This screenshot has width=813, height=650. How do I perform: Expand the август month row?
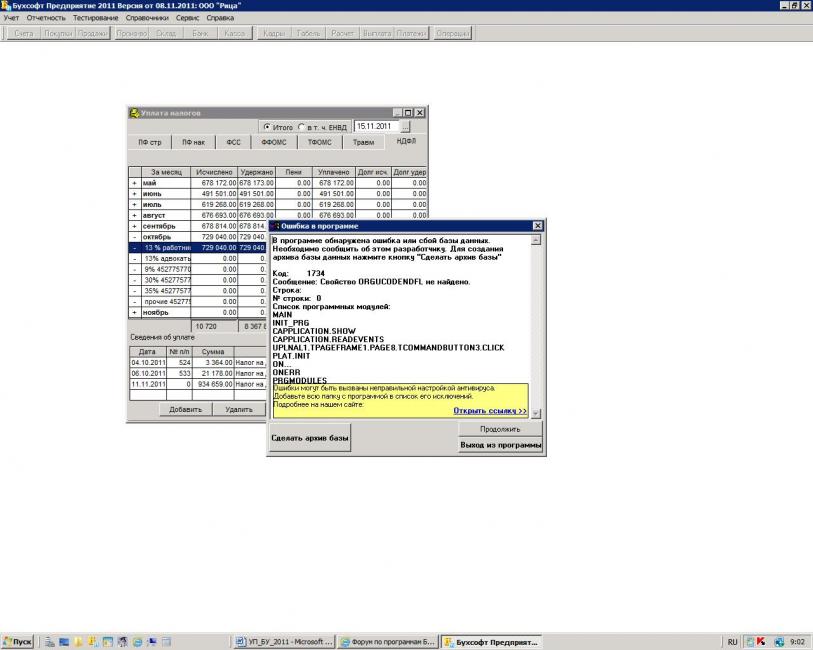(x=134, y=215)
